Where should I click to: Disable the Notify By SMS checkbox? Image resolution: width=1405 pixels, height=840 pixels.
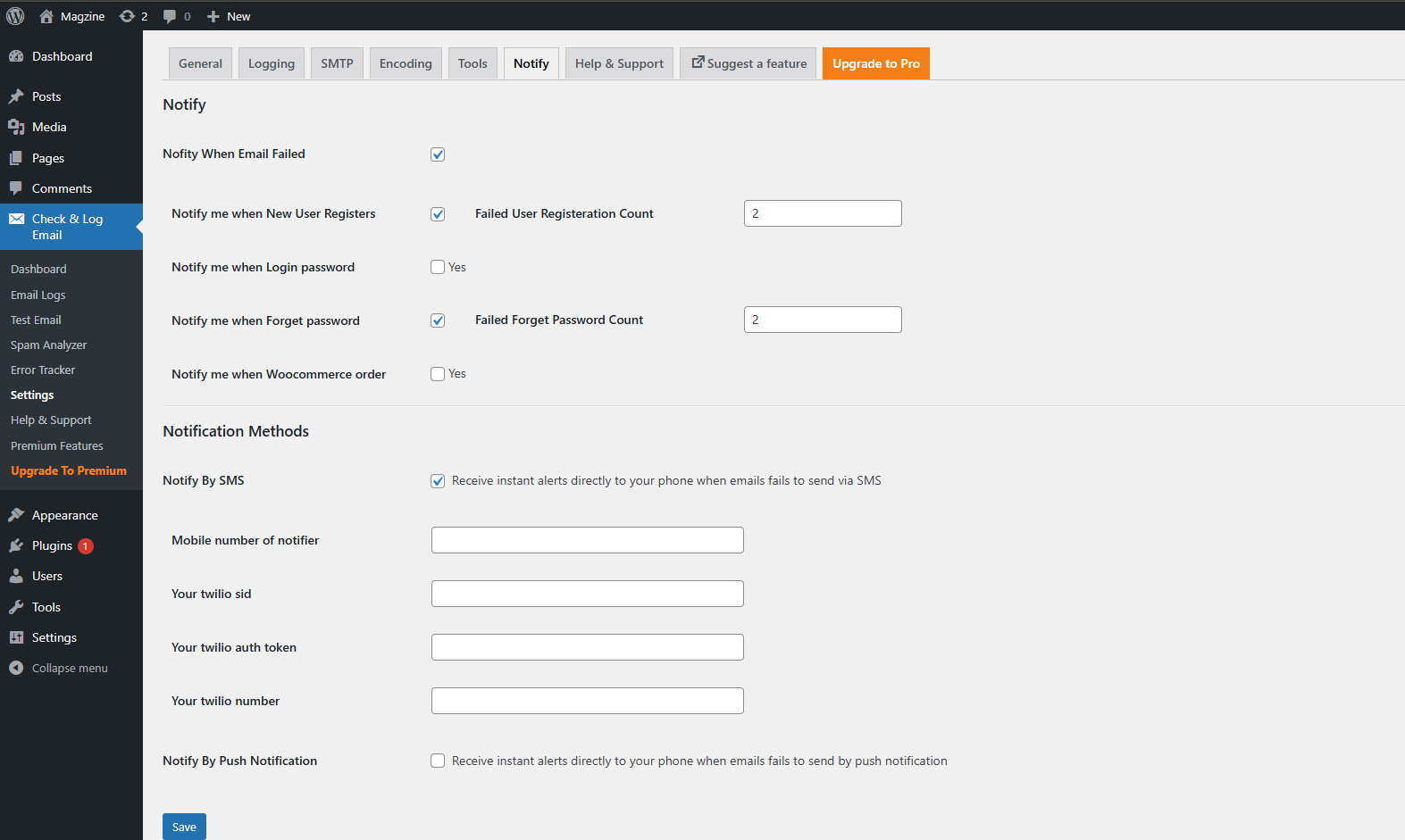438,481
